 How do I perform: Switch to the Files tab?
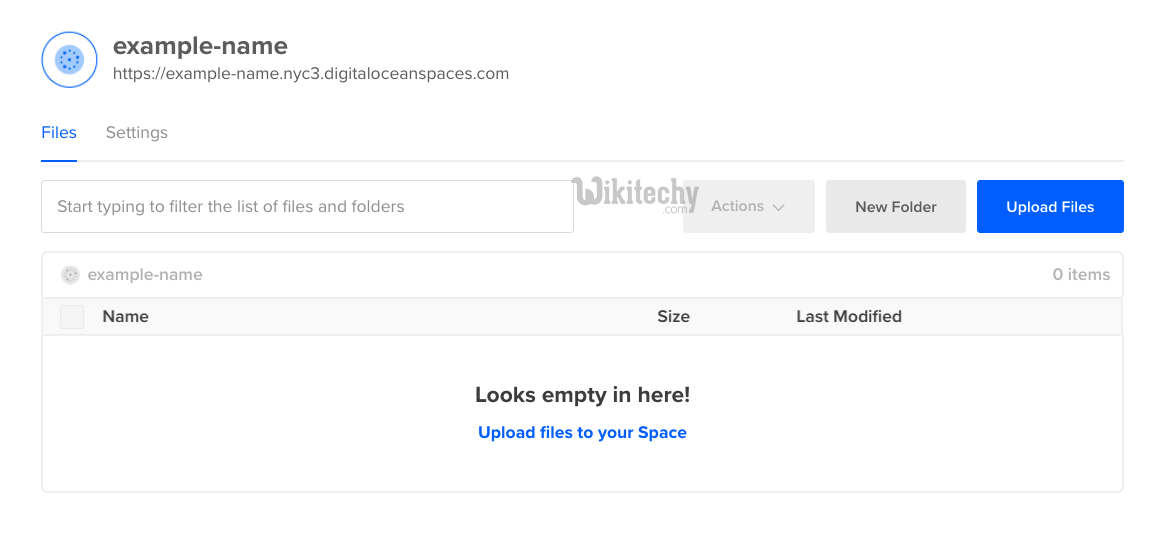[x=59, y=132]
